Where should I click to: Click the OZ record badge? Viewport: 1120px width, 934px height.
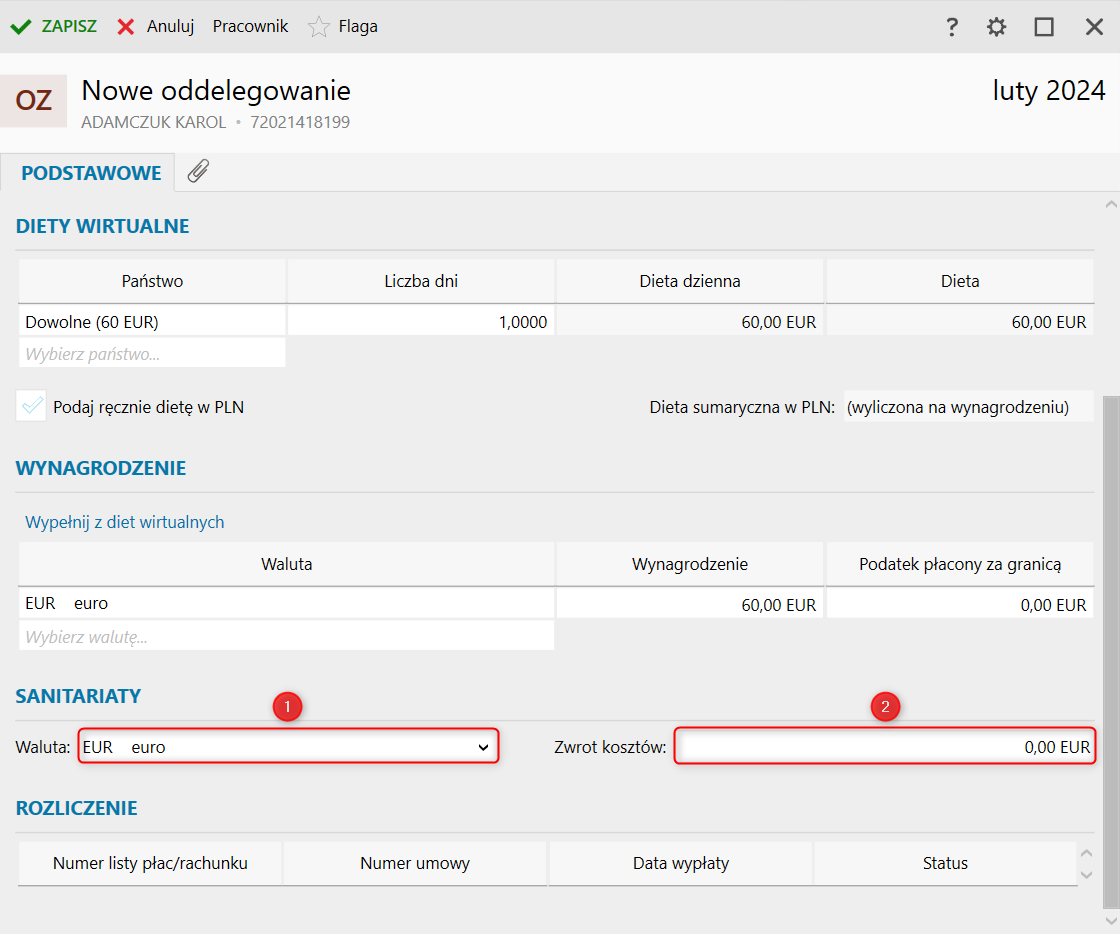(x=34, y=101)
